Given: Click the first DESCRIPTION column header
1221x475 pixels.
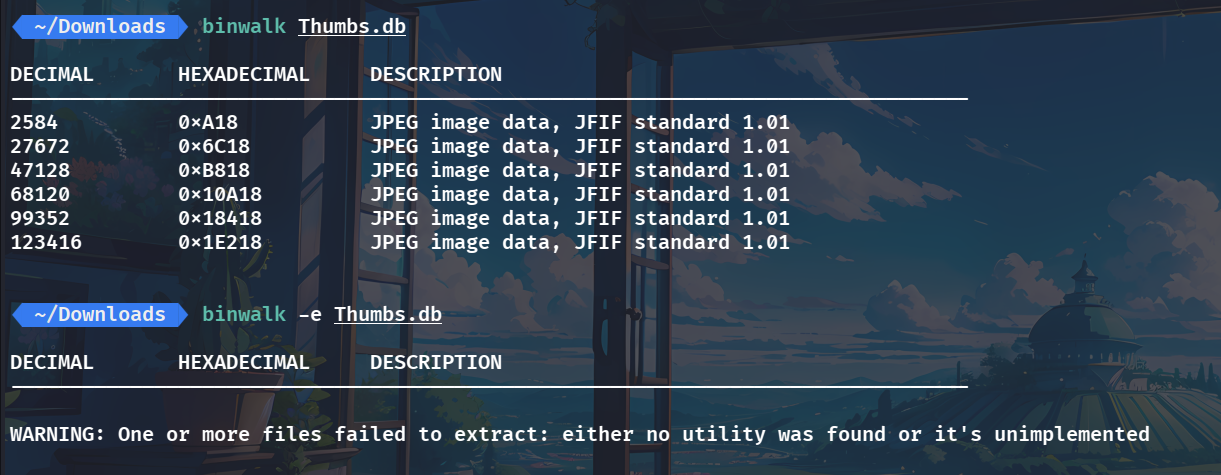Looking at the screenshot, I should point(436,75).
